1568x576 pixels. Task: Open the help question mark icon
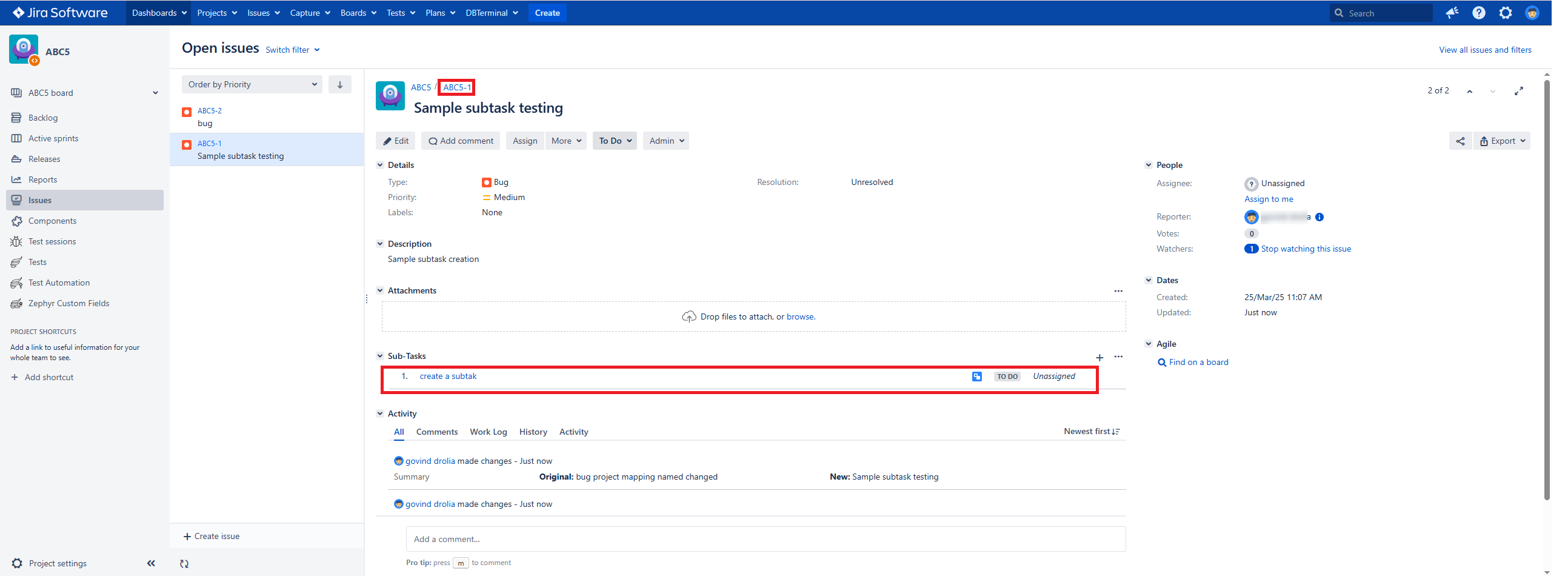click(1478, 12)
